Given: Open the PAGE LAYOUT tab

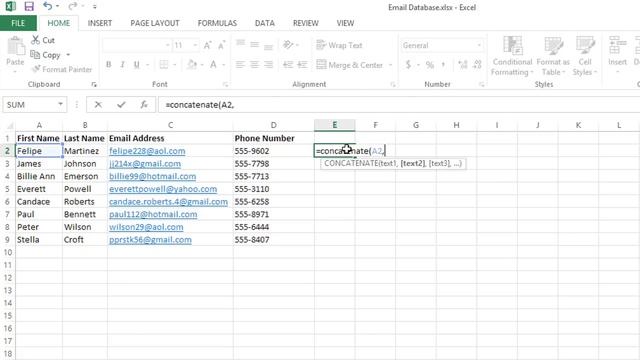Looking at the screenshot, I should point(155,23).
